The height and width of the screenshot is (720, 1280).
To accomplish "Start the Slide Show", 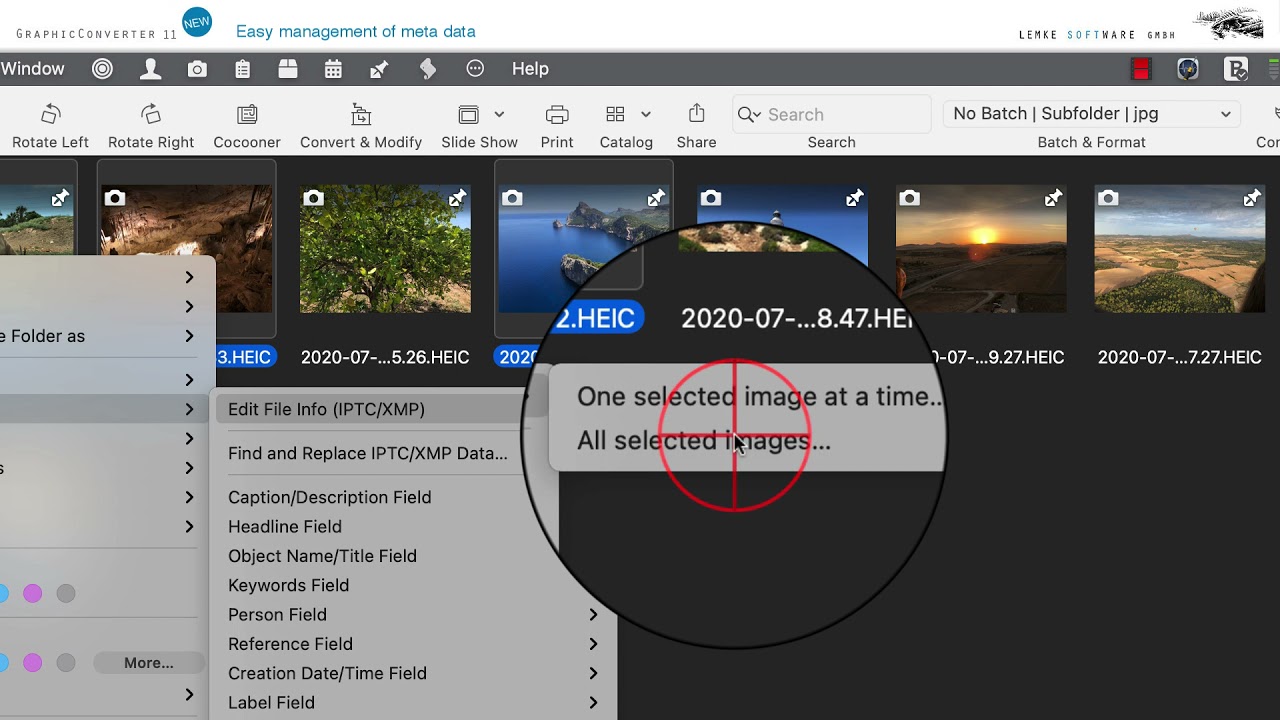I will point(469,114).
